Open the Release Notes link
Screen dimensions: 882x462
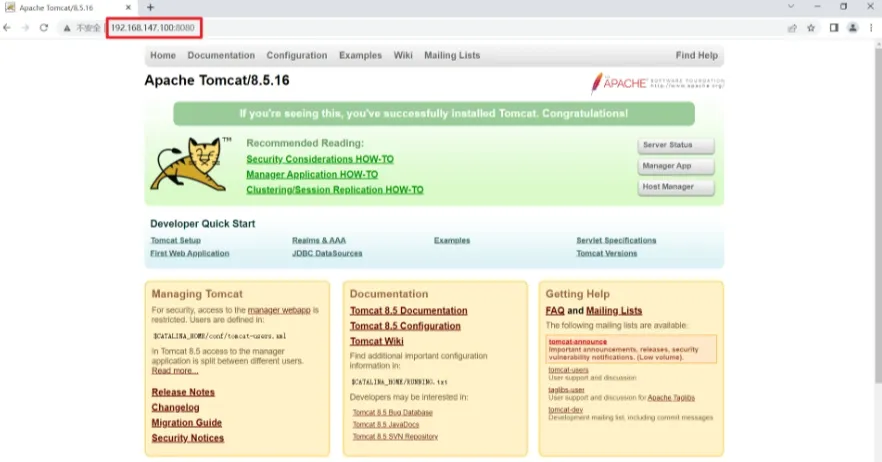point(183,392)
